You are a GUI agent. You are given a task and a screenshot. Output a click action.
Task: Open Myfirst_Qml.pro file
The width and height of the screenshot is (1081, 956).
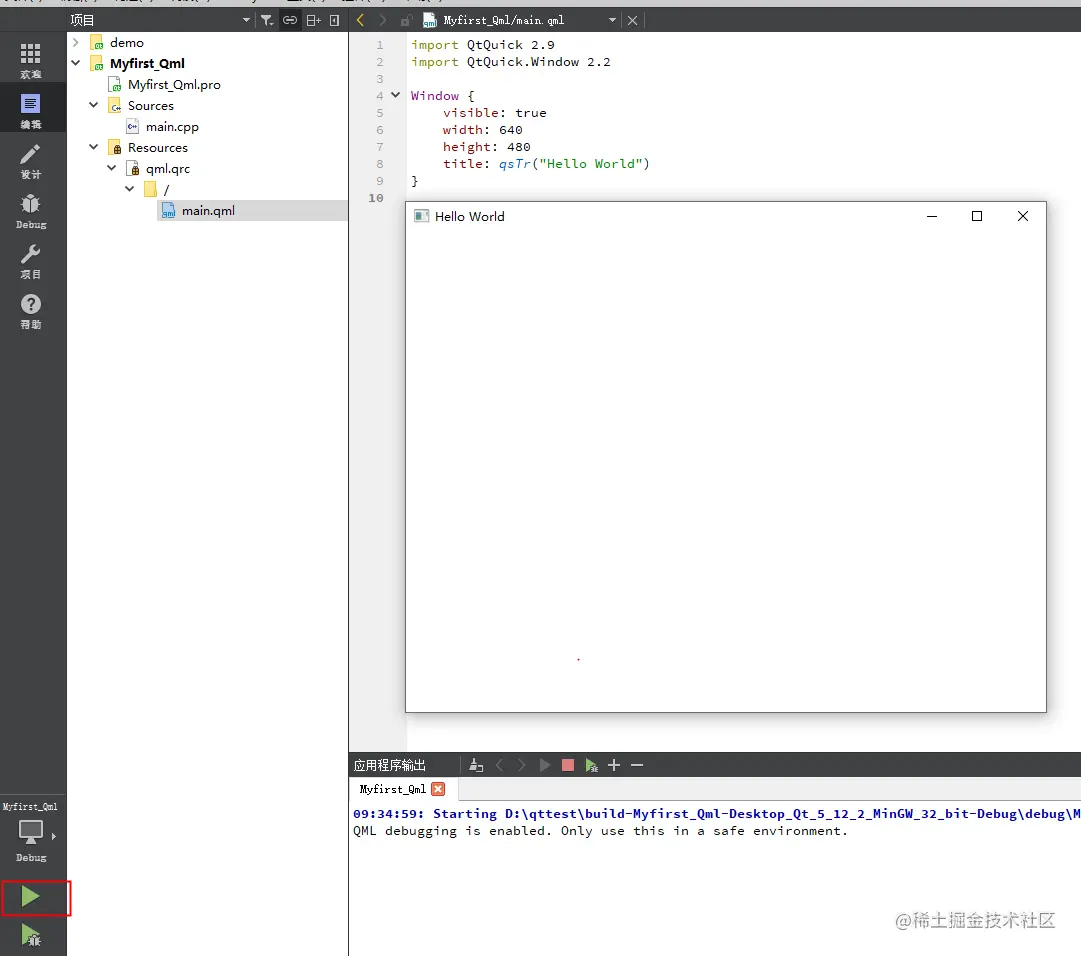coord(174,84)
